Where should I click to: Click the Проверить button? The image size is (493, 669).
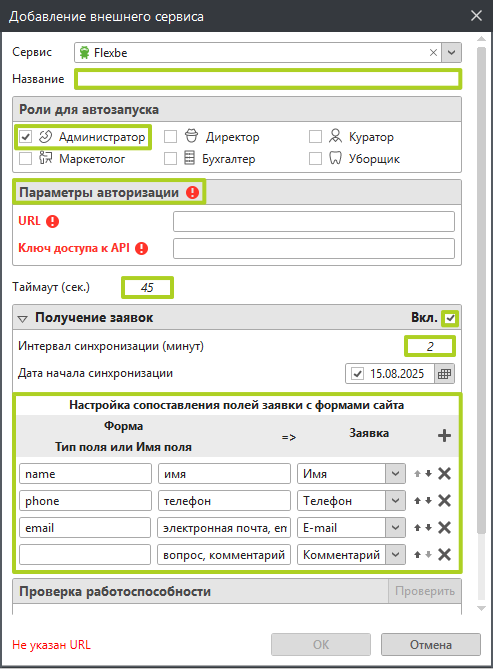pos(425,591)
